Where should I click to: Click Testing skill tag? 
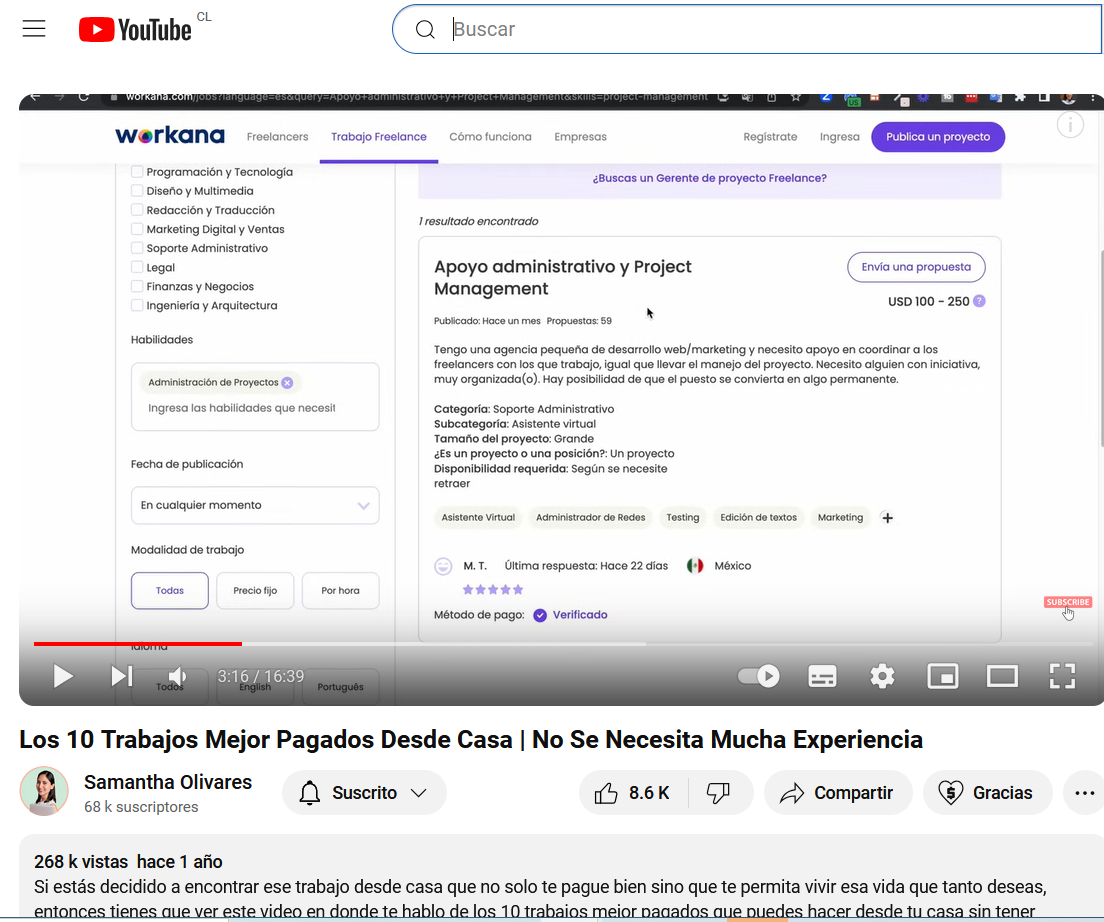[x=683, y=517]
